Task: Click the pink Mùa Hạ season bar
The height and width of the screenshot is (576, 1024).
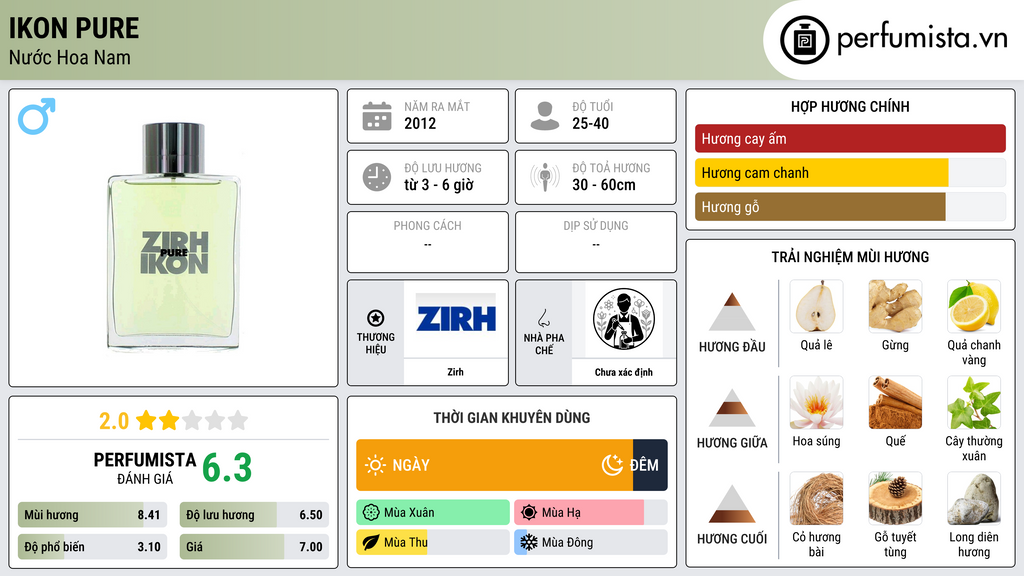Action: [x=579, y=513]
